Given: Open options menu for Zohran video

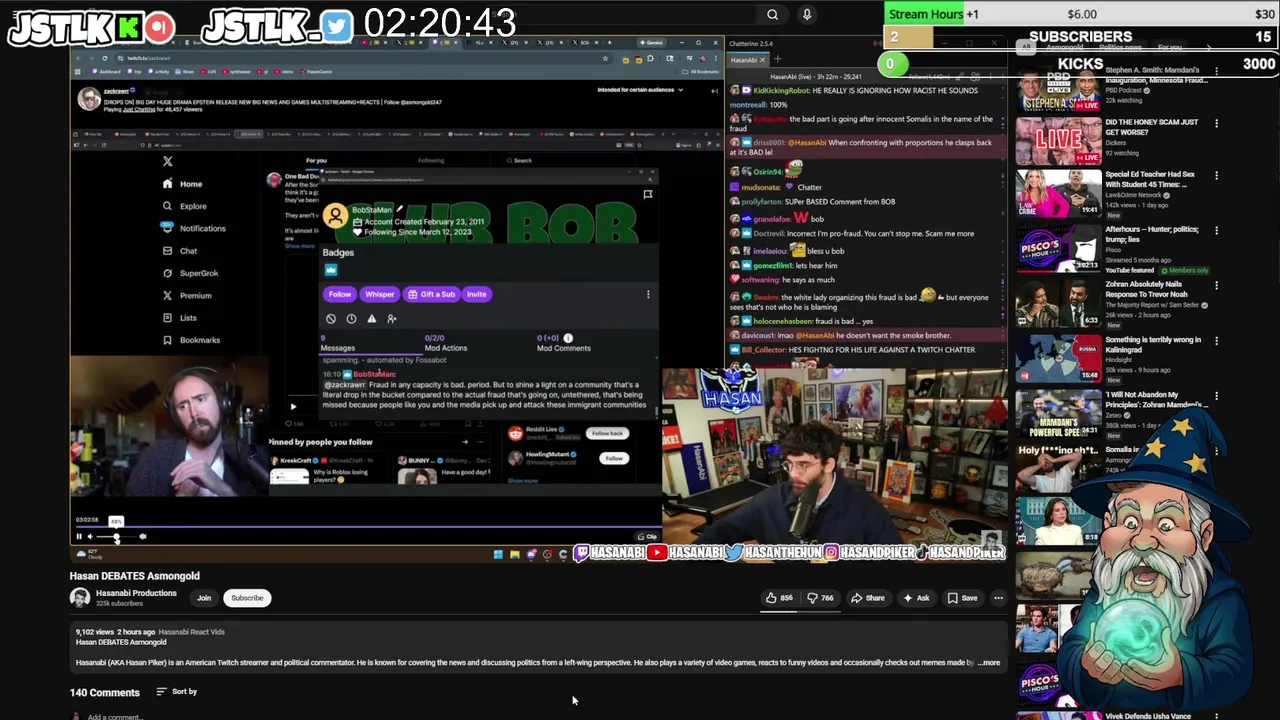Looking at the screenshot, I should click(1216, 286).
